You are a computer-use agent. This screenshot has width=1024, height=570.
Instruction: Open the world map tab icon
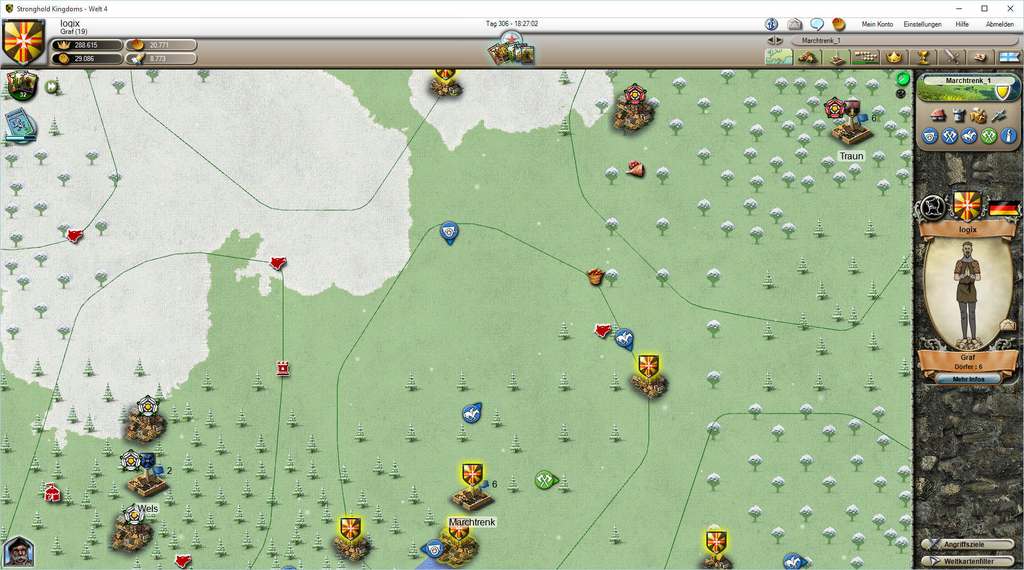[x=778, y=57]
